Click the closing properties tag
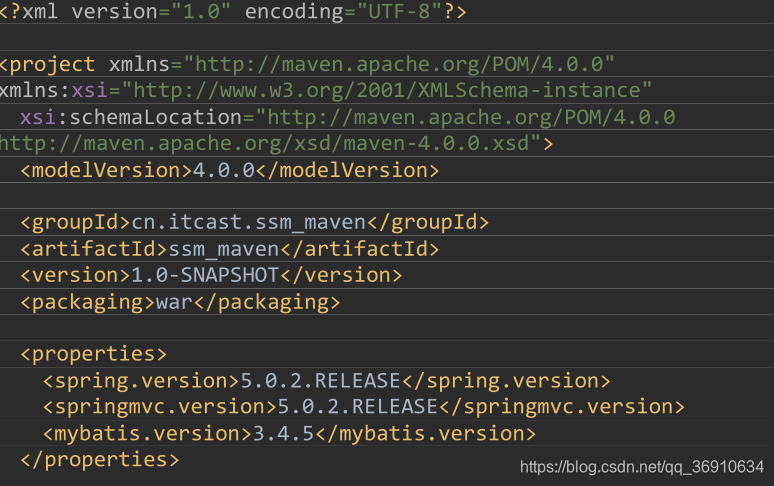Viewport: 774px width, 486px height. [x=100, y=459]
